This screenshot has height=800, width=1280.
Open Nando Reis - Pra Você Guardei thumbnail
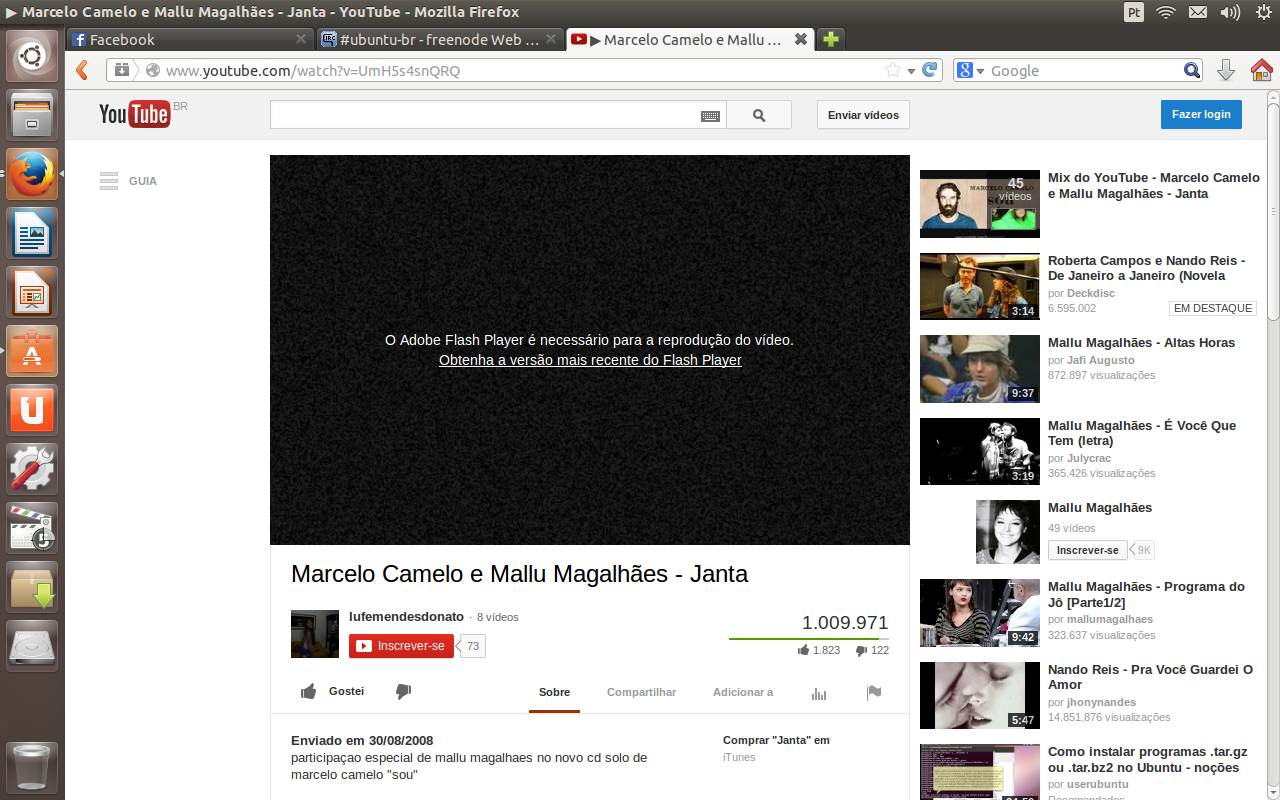coord(980,695)
